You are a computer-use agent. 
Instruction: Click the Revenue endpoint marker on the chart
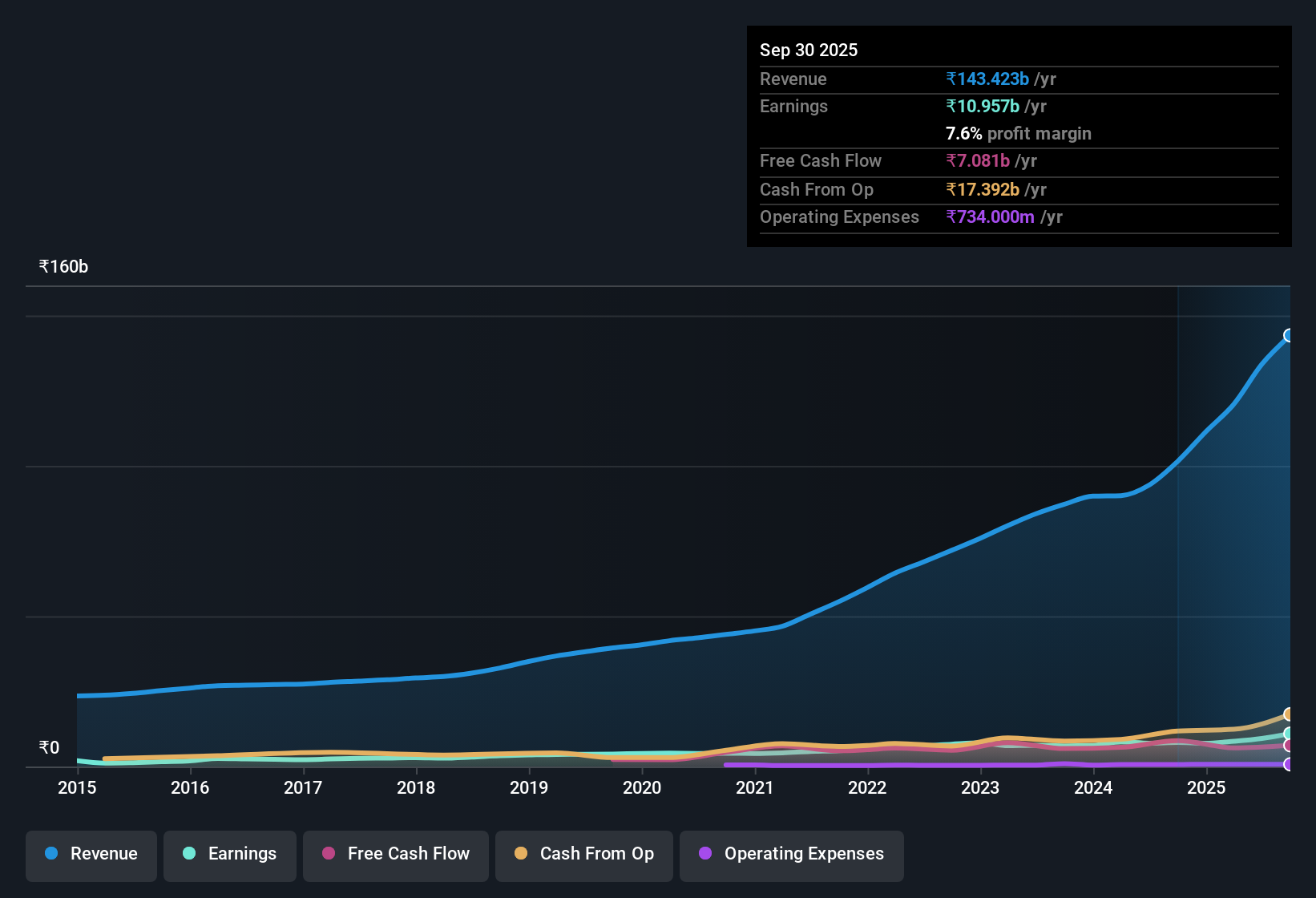[x=1289, y=335]
